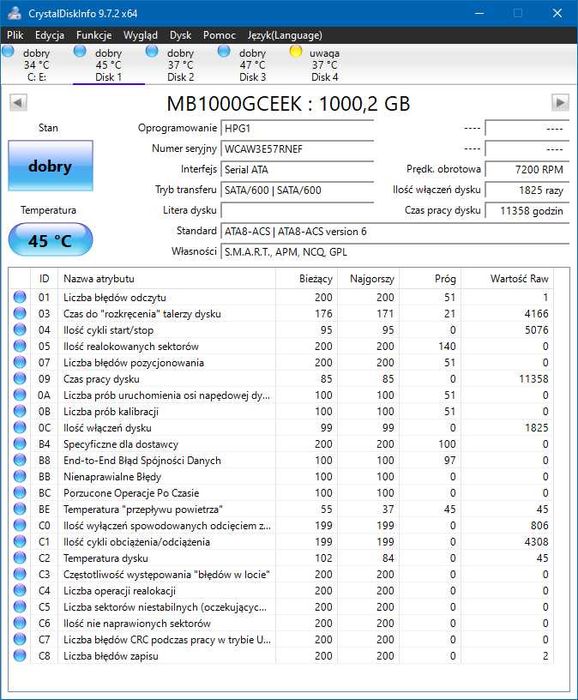Image resolution: width=578 pixels, height=700 pixels.
Task: Select the 'Liczba prób kalibracji' row text
Action: click(111, 412)
